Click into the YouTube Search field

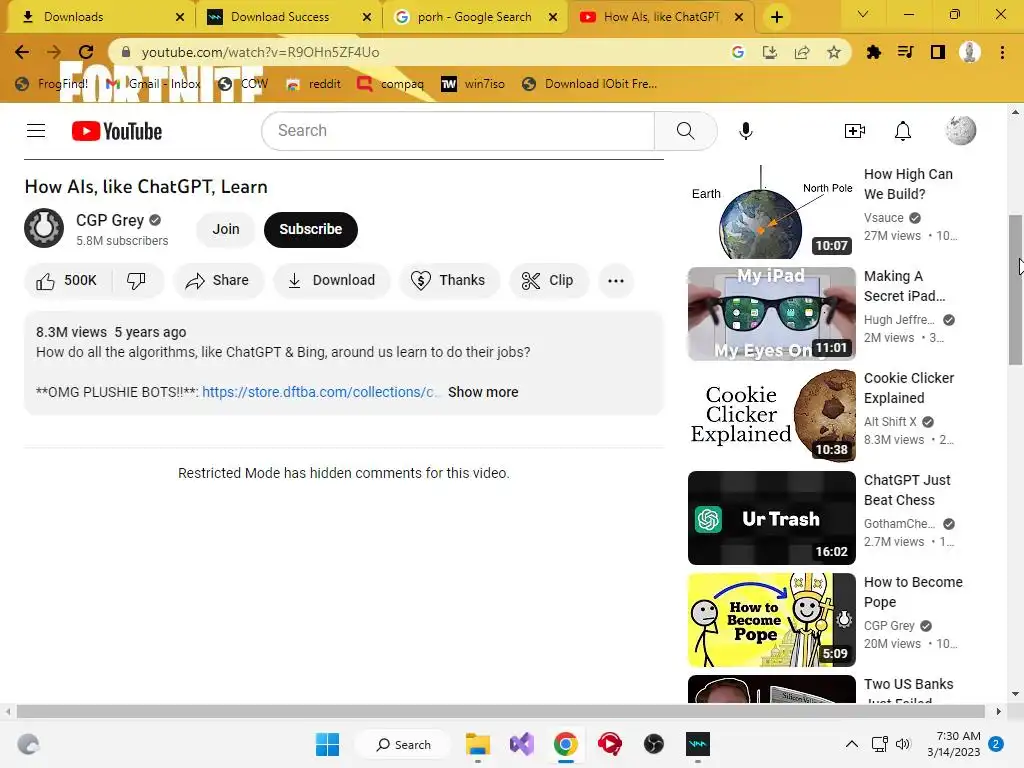tap(458, 131)
